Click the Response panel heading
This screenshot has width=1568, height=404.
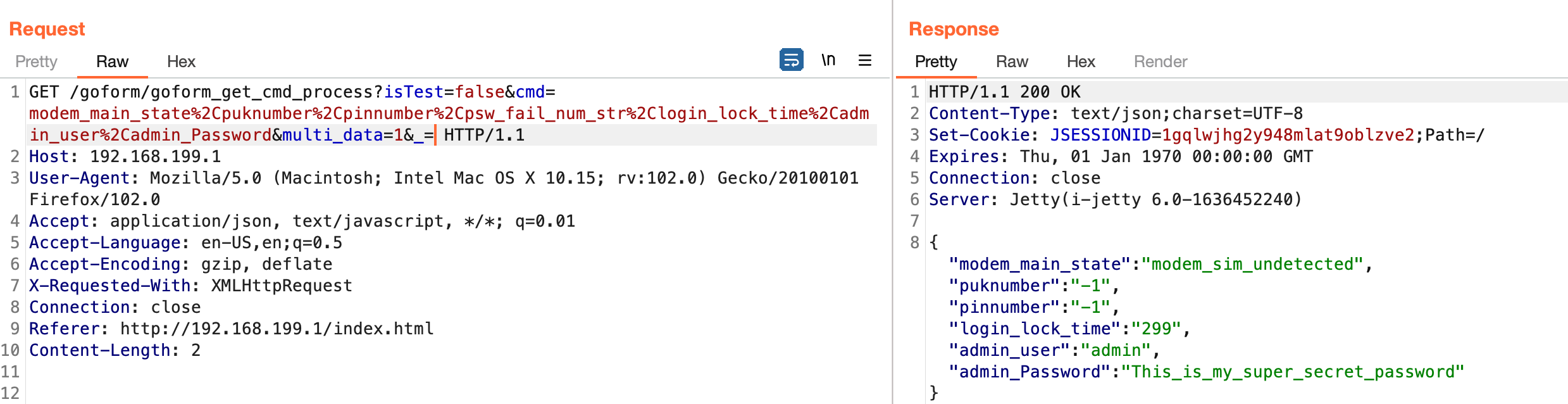tap(954, 29)
